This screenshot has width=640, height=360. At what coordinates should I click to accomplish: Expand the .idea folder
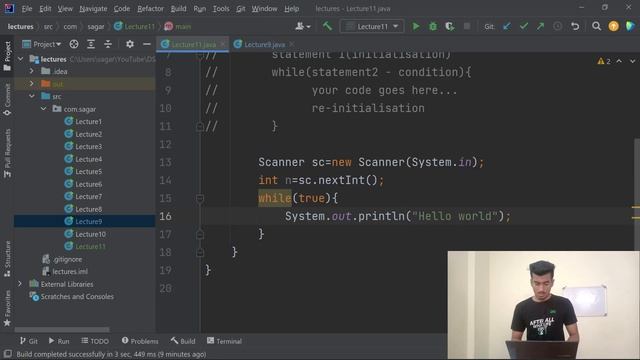(31, 71)
